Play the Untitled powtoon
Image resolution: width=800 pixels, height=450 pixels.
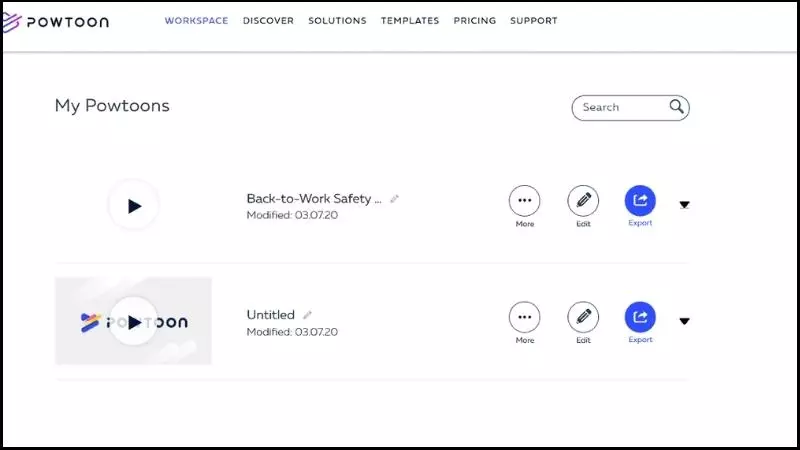[134, 322]
